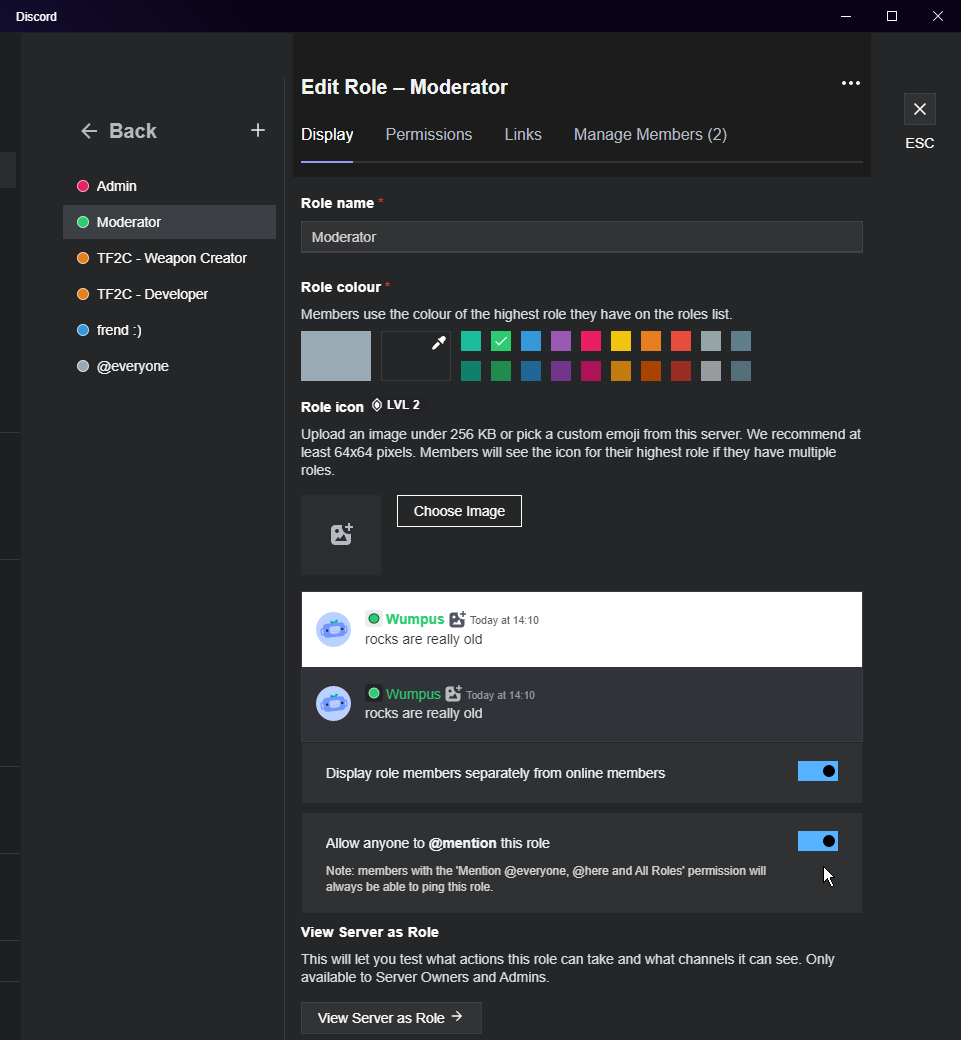Select the dark blue colour swatch
This screenshot has width=961, height=1040.
[531, 371]
